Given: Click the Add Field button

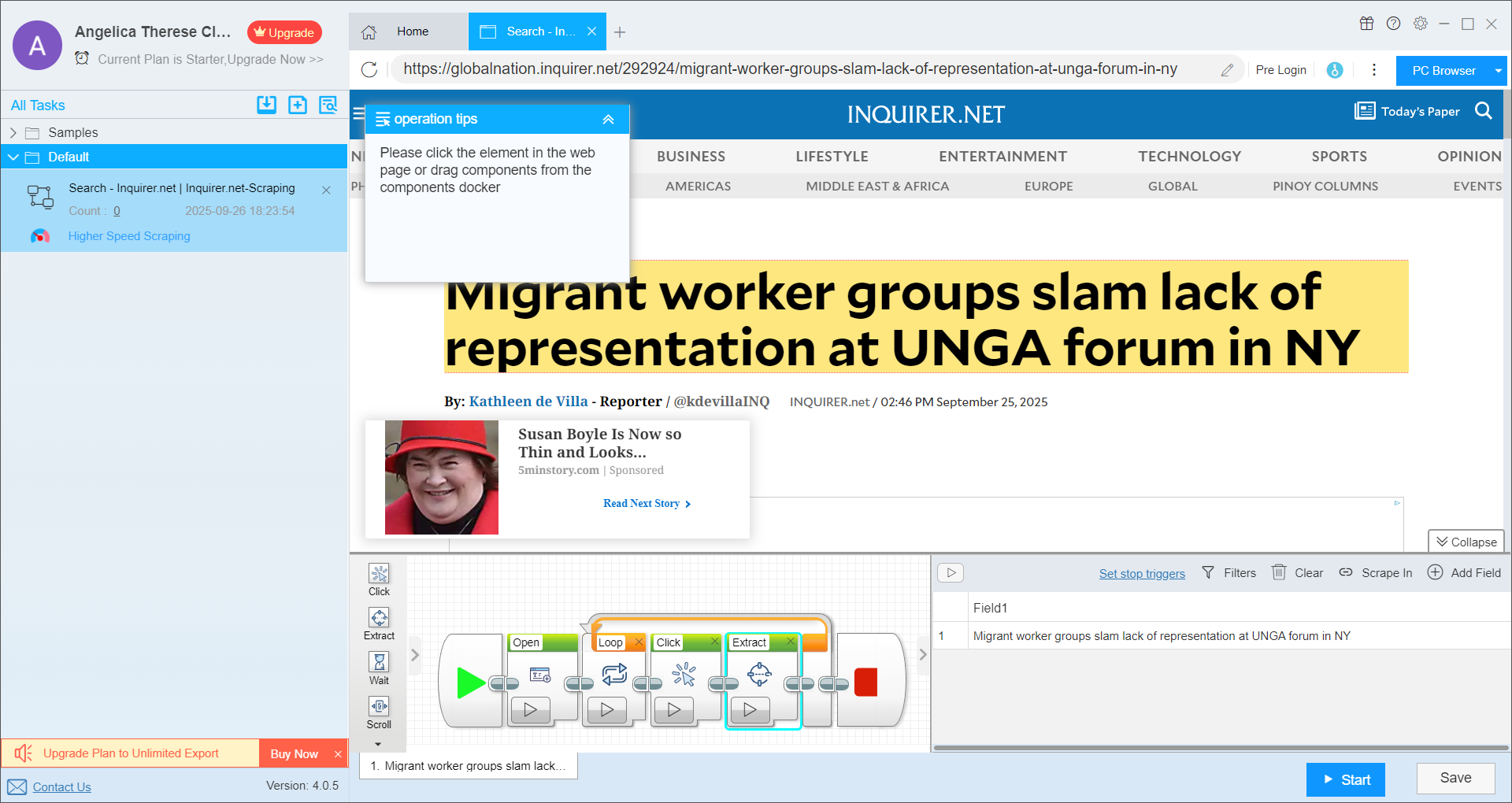Looking at the screenshot, I should click(1465, 573).
